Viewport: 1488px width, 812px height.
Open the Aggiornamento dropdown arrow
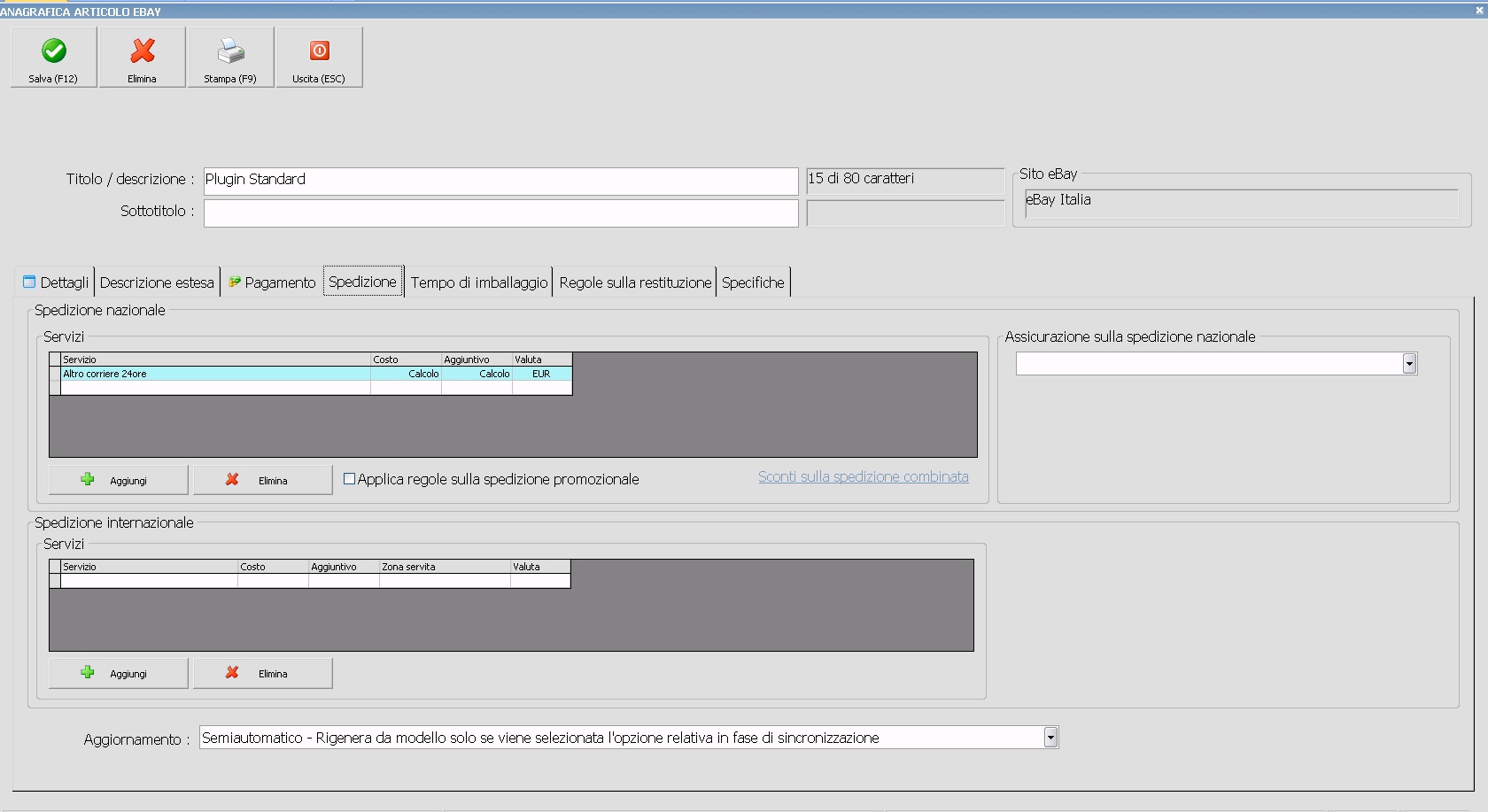coord(1050,738)
